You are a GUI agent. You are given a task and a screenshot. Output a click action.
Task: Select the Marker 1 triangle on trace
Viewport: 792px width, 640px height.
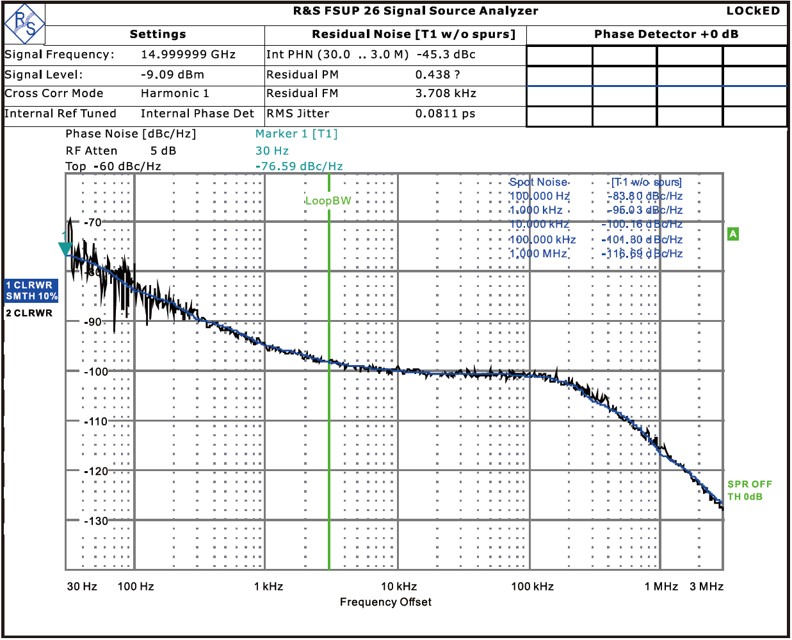[65, 249]
